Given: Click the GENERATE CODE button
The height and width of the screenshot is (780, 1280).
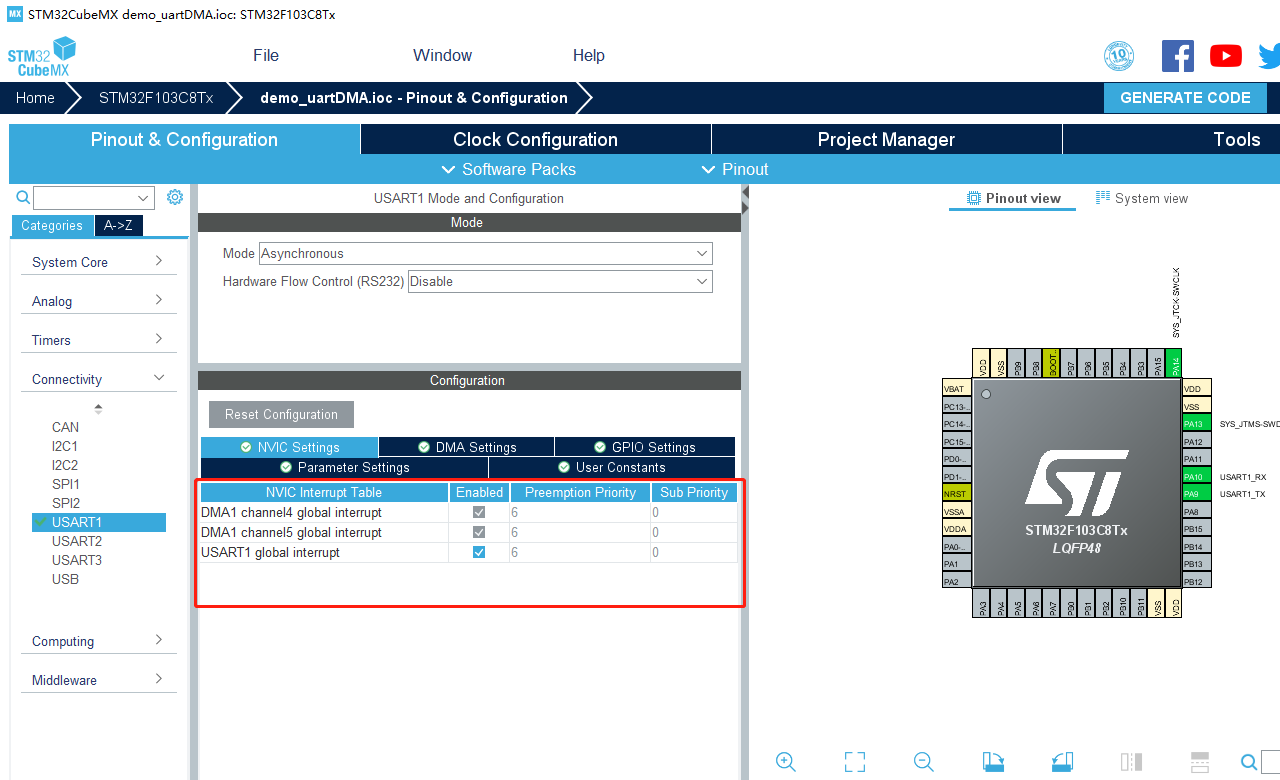Looking at the screenshot, I should tap(1185, 97).
